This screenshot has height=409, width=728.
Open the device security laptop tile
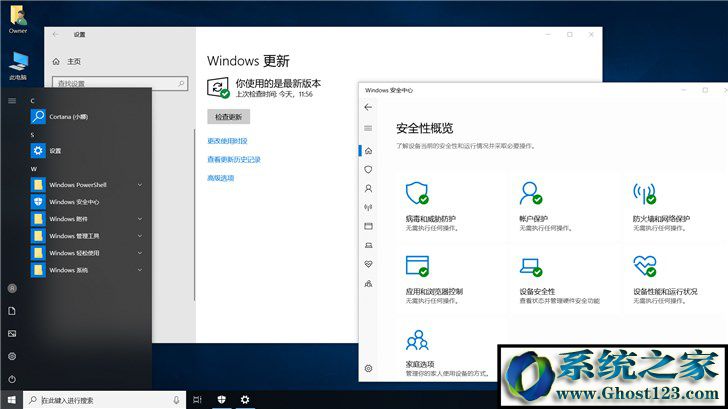559,279
